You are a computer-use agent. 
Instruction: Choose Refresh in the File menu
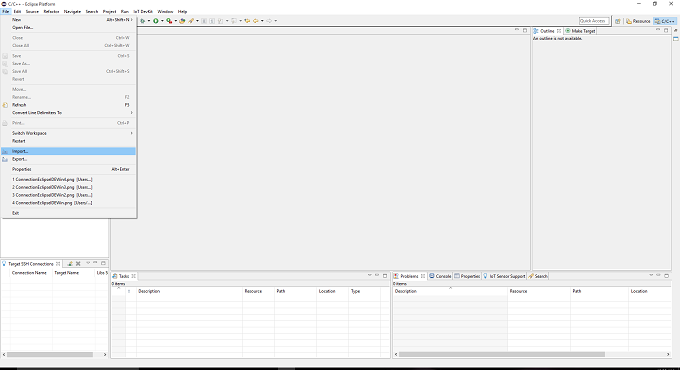pyautogui.click(x=69, y=105)
